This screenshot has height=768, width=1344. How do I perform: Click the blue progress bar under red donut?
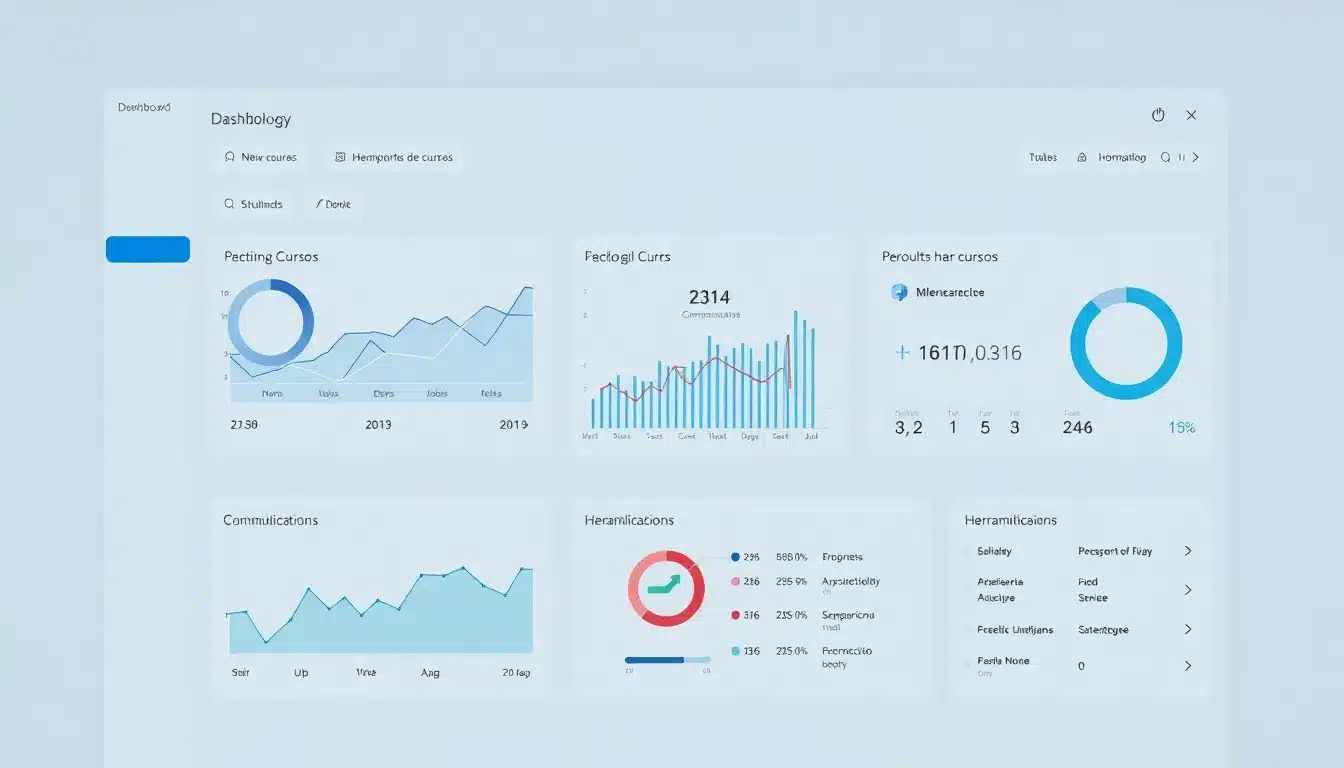654,660
